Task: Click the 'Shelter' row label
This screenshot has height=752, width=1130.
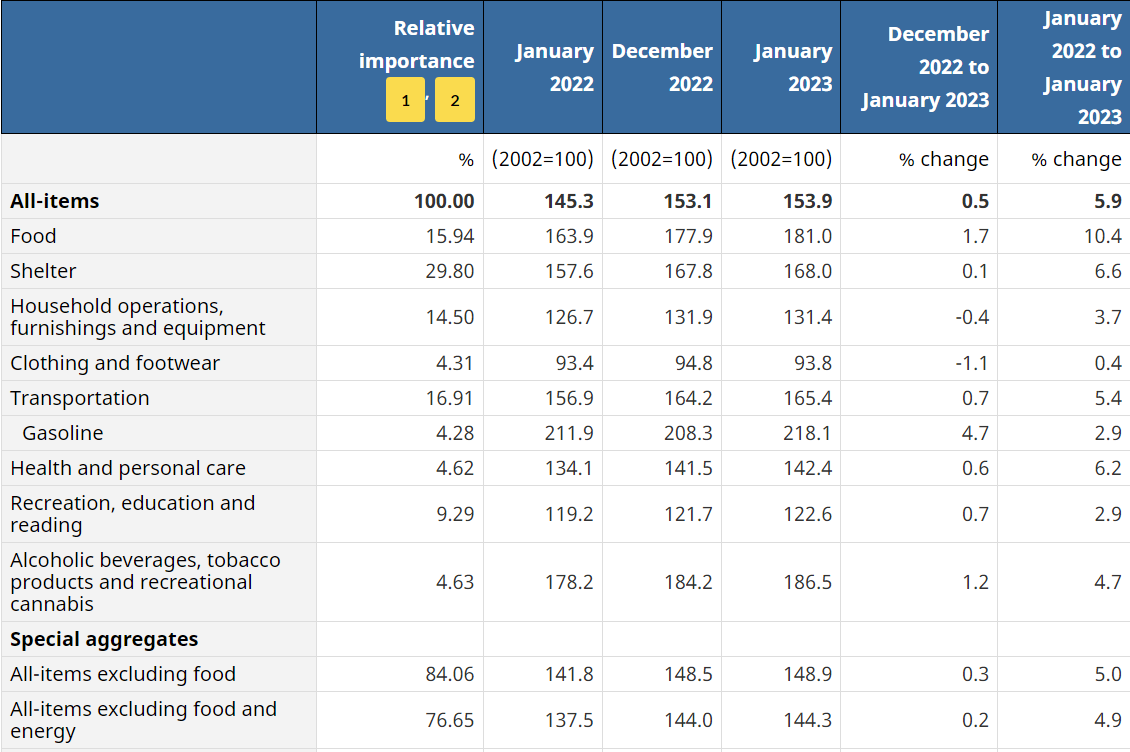Action: [x=43, y=271]
